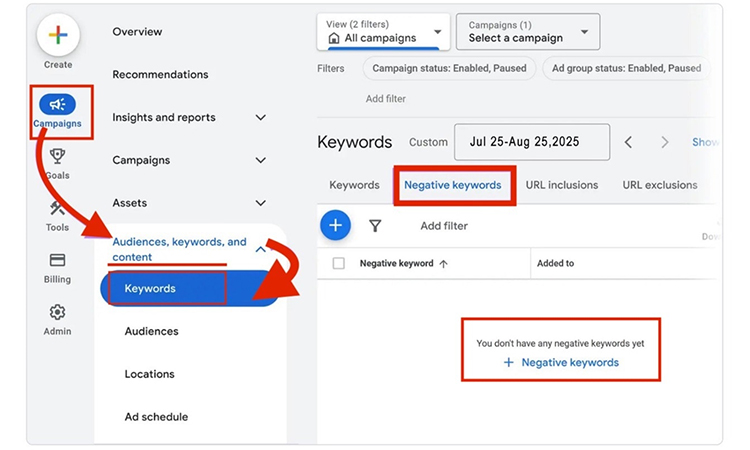
Task: Open the Tools wrench icon
Action: point(57,209)
